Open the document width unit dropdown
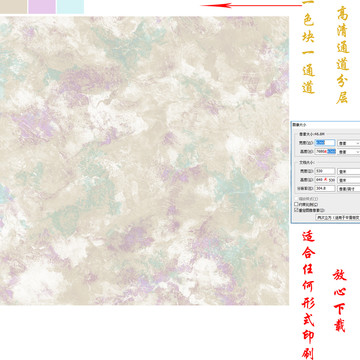 point(349,171)
